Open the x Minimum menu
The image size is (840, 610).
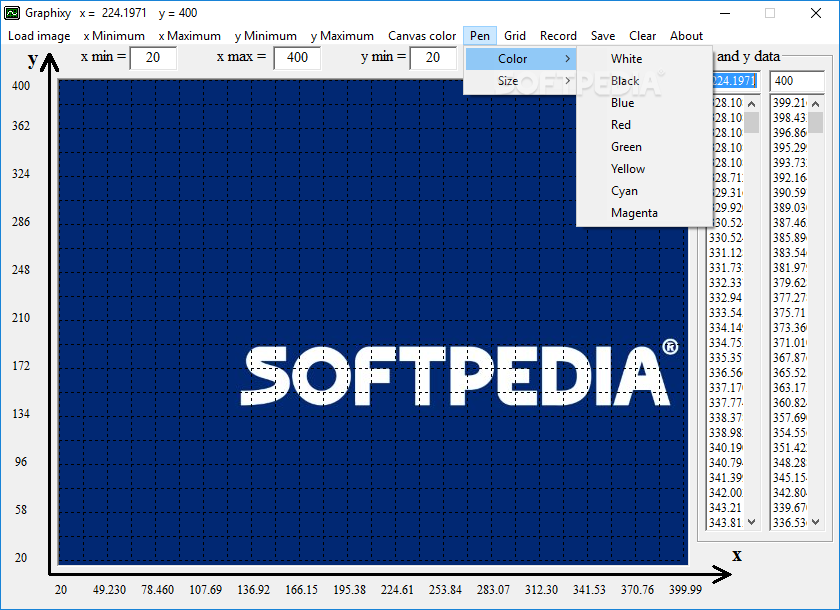(114, 36)
